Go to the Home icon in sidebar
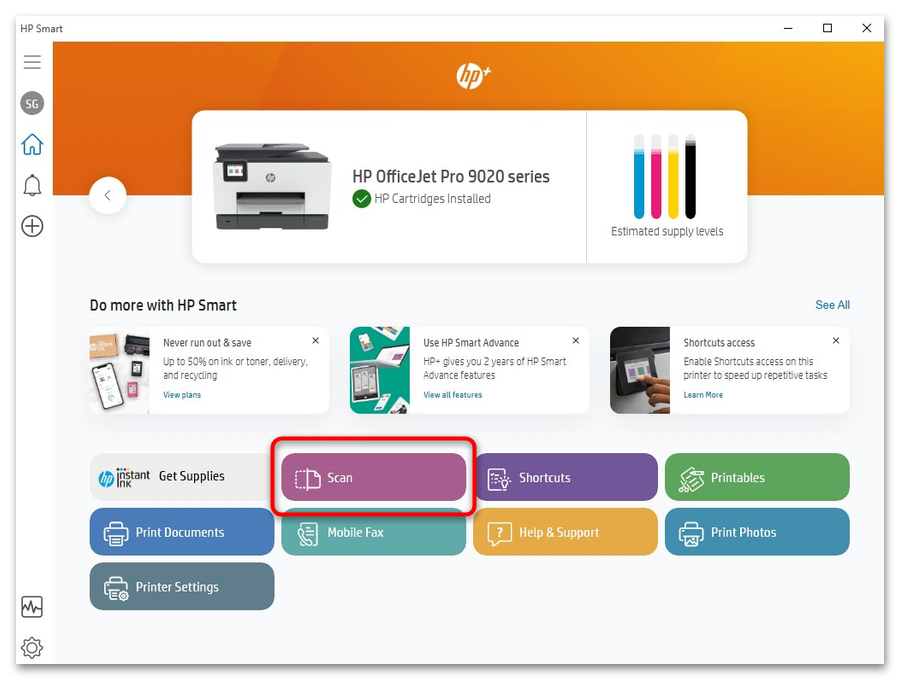Viewport: 900px width, 680px height. [32, 145]
